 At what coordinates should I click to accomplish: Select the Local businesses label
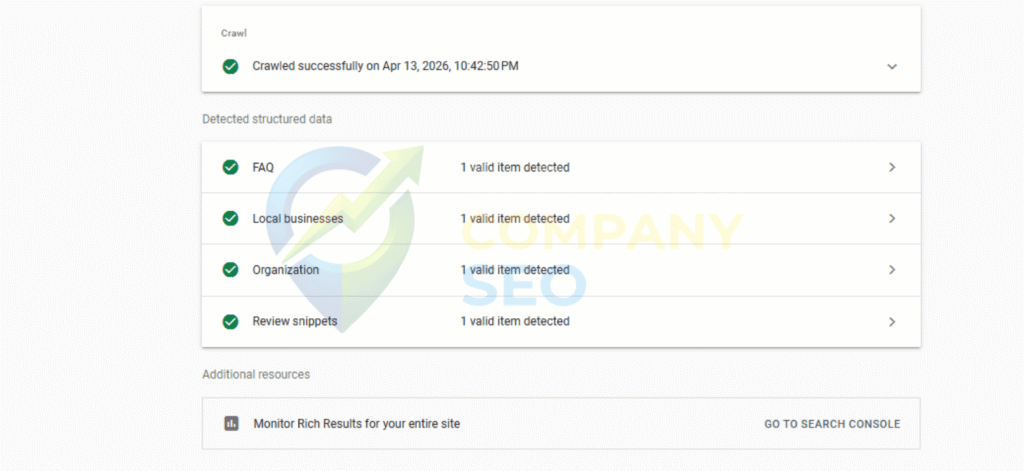coord(298,218)
